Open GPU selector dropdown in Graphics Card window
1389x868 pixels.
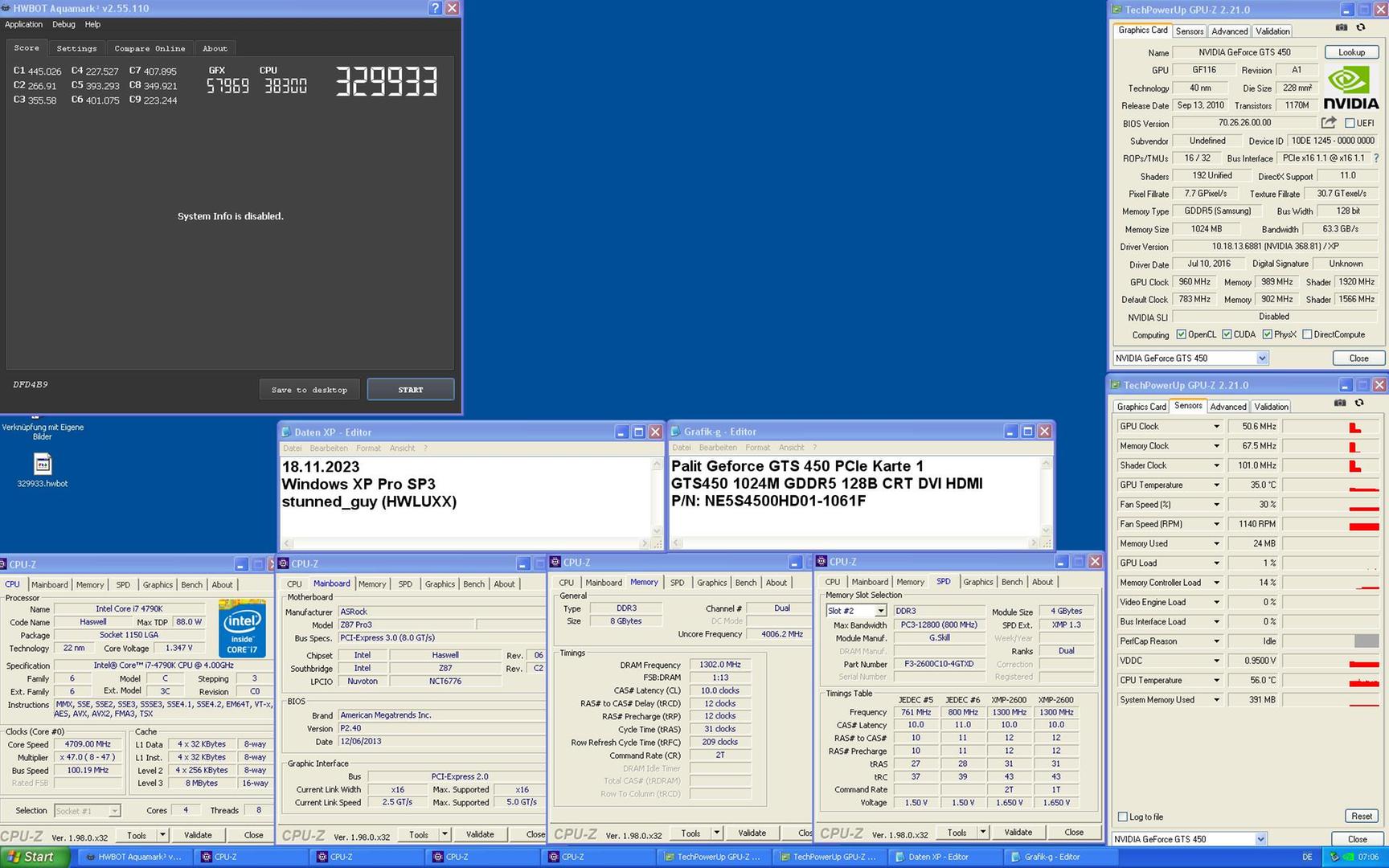(1262, 358)
